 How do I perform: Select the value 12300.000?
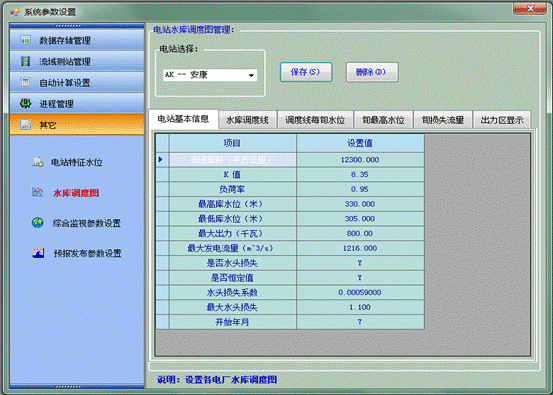pos(360,160)
